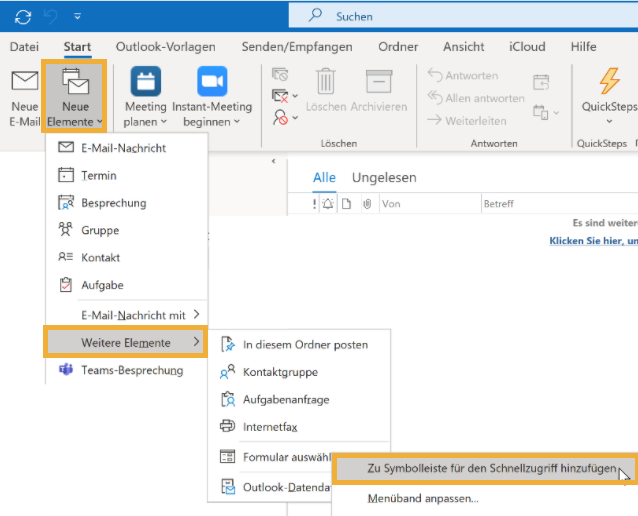Choose Gruppe from the menu
The image size is (638, 516).
tap(127, 230)
